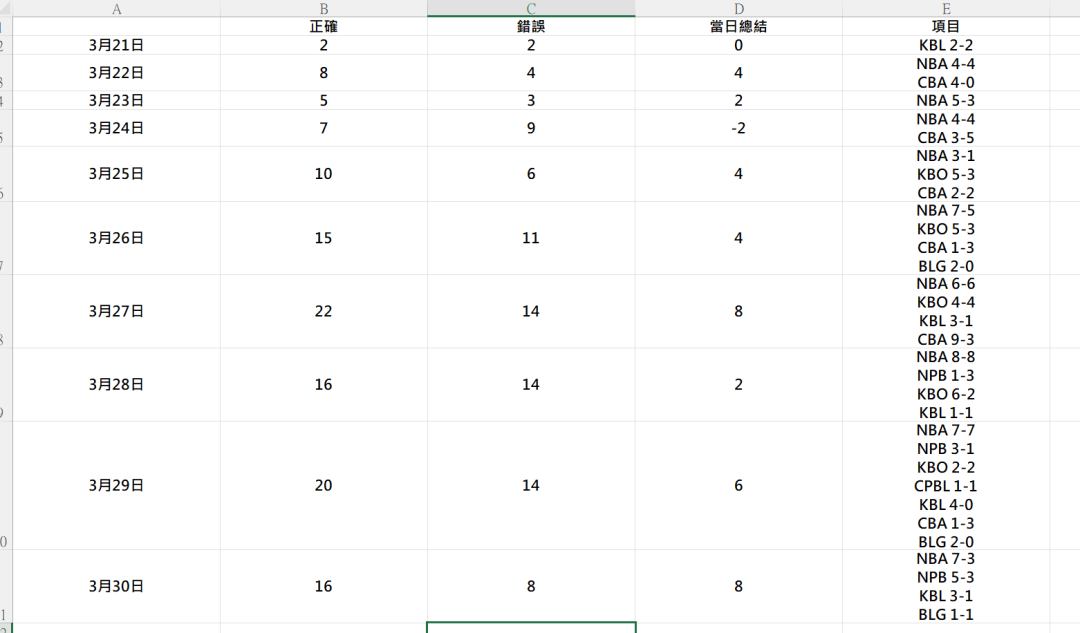
Task: Click 當日總結 value 6 for 3月29日
Action: 738,486
